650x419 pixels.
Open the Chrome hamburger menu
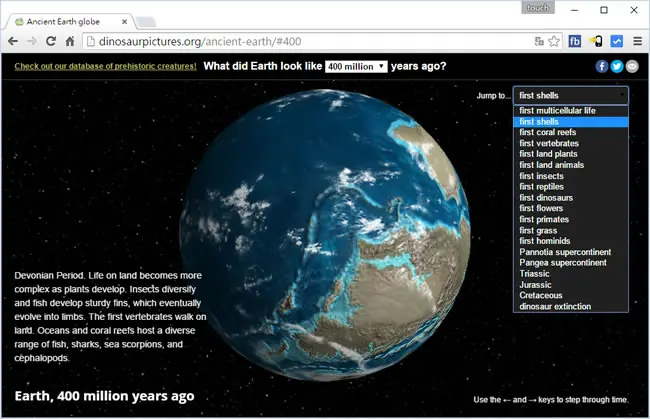[x=638, y=41]
